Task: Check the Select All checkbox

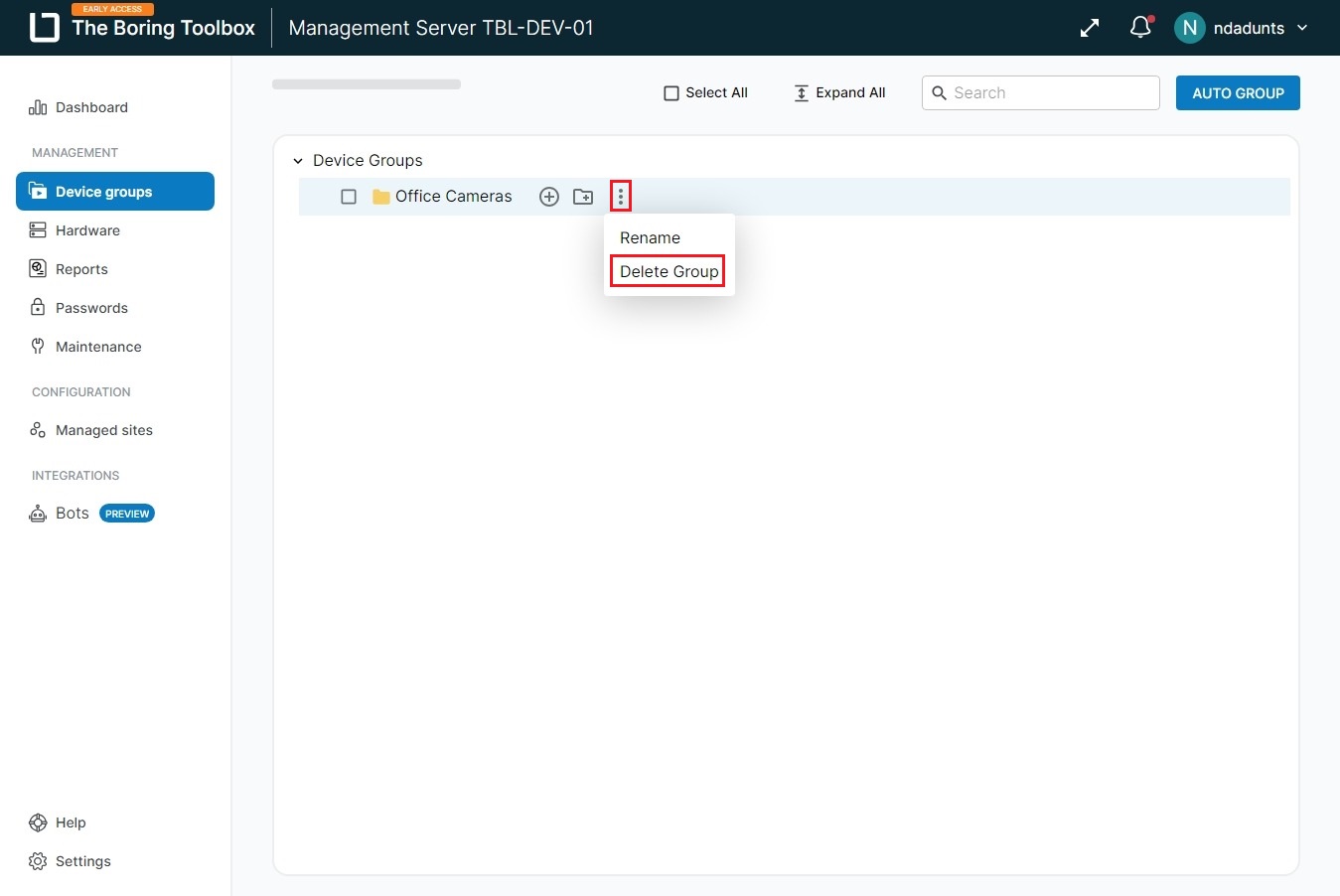Action: (671, 93)
